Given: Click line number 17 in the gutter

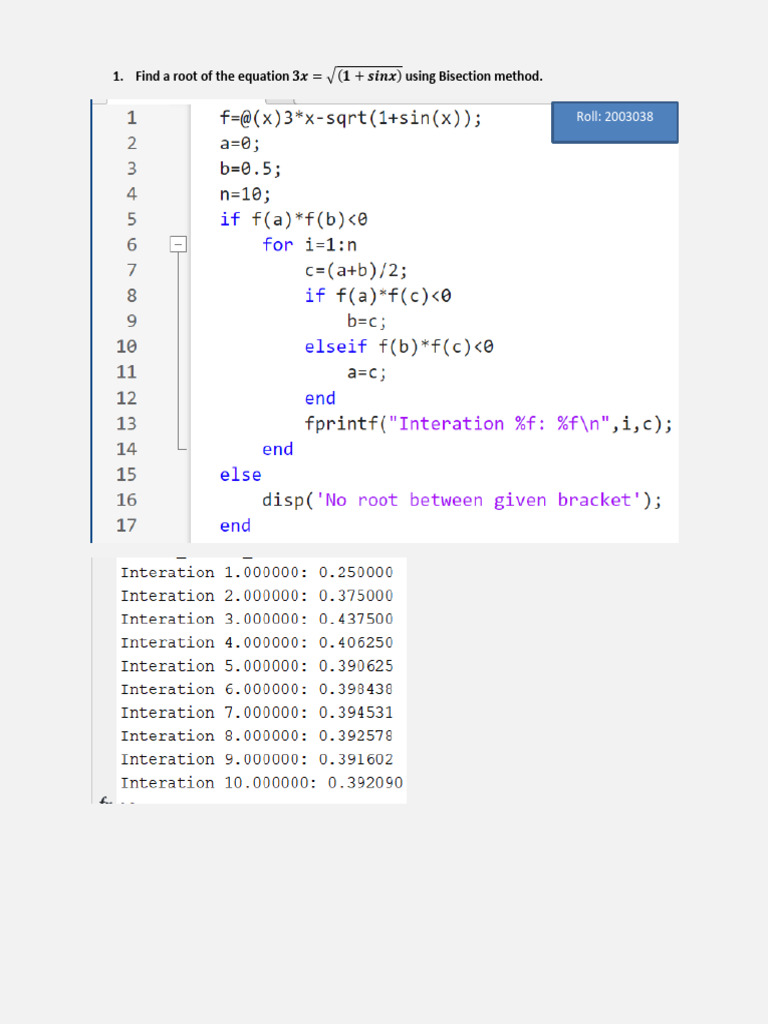Looking at the screenshot, I should pyautogui.click(x=127, y=525).
